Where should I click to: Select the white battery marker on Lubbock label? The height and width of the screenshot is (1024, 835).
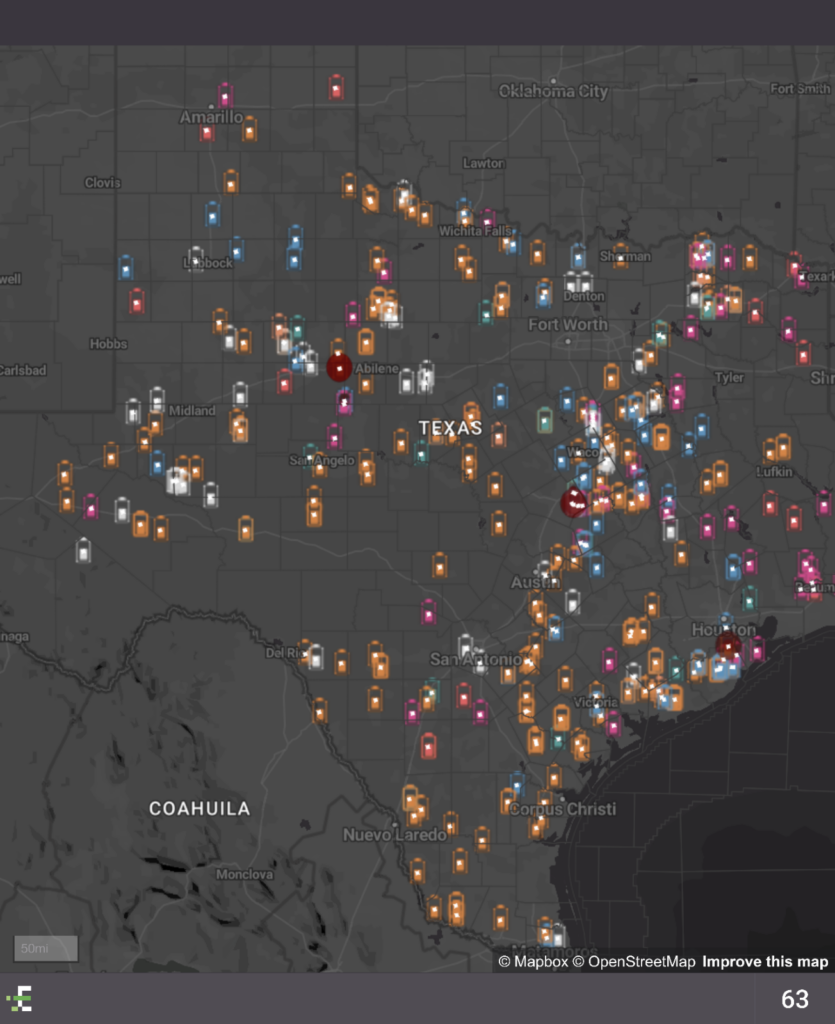coord(196,259)
